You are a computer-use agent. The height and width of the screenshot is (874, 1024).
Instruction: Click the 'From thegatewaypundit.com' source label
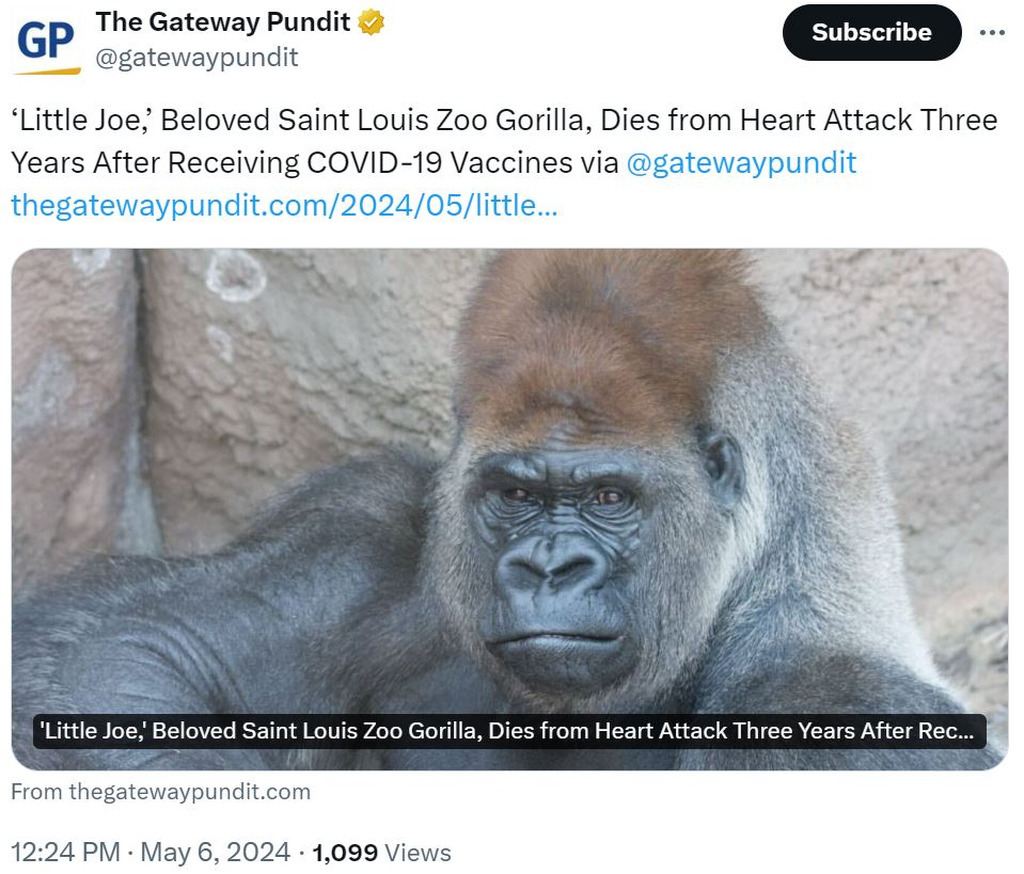(161, 792)
